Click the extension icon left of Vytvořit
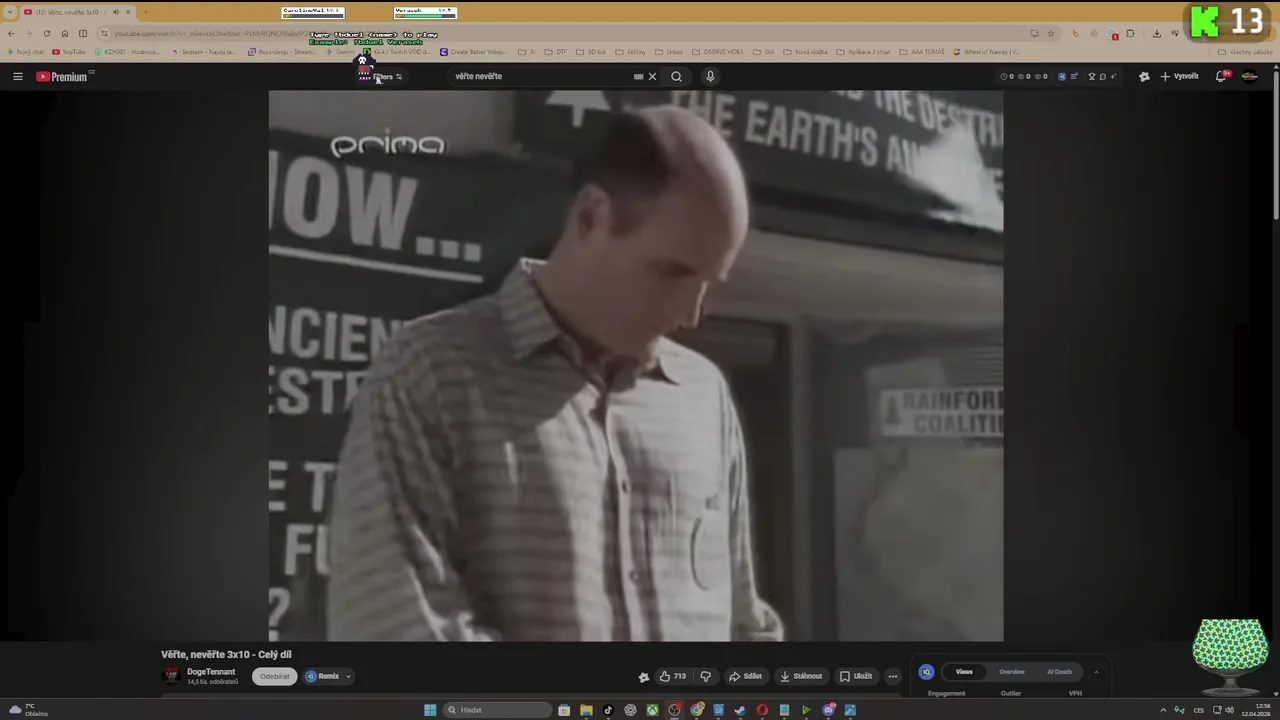This screenshot has width=1280, height=720. (x=1144, y=76)
